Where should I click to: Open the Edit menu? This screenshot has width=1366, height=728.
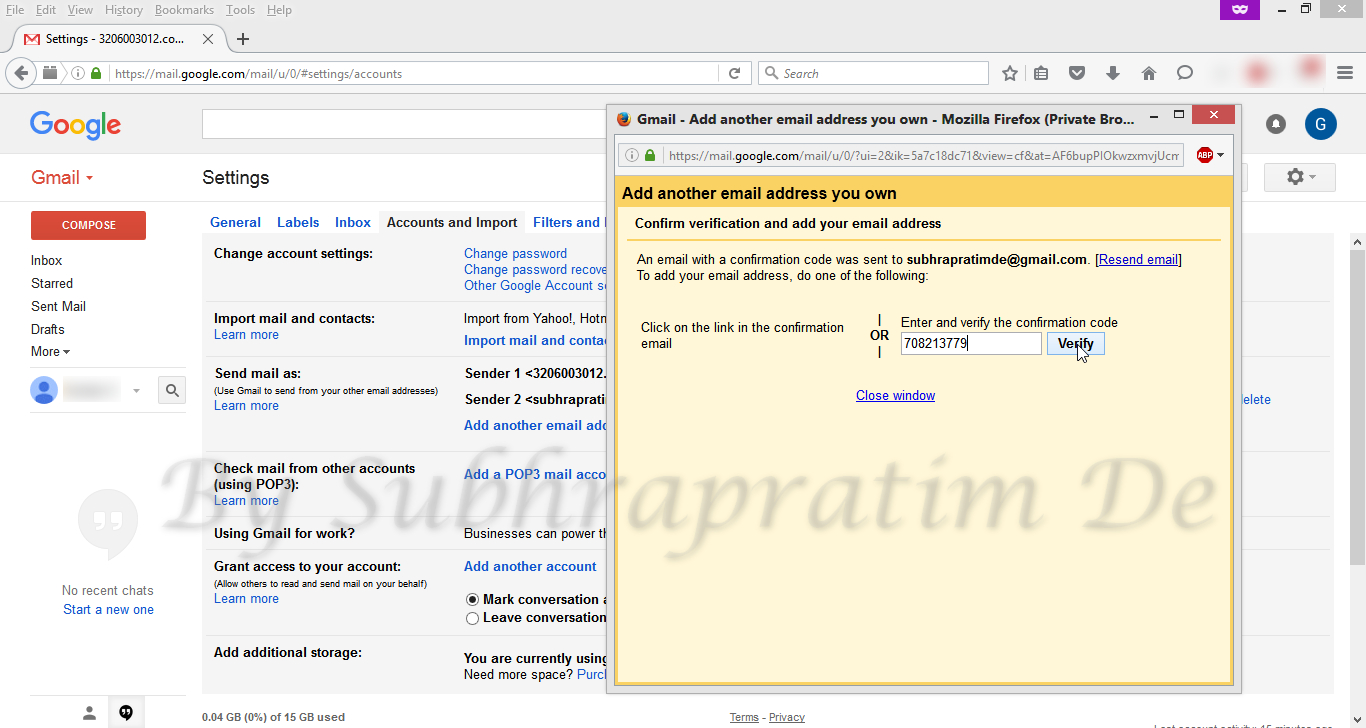tap(46, 10)
